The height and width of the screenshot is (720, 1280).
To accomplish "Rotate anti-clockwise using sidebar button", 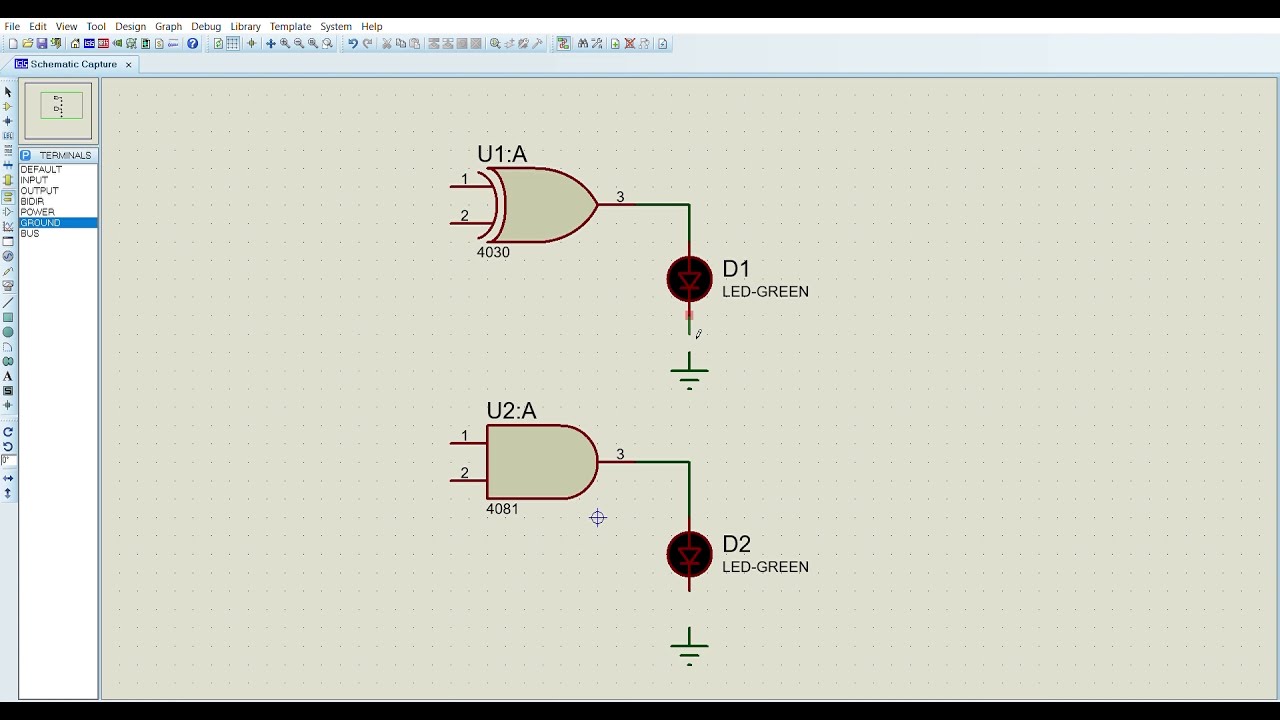I will tap(8, 445).
